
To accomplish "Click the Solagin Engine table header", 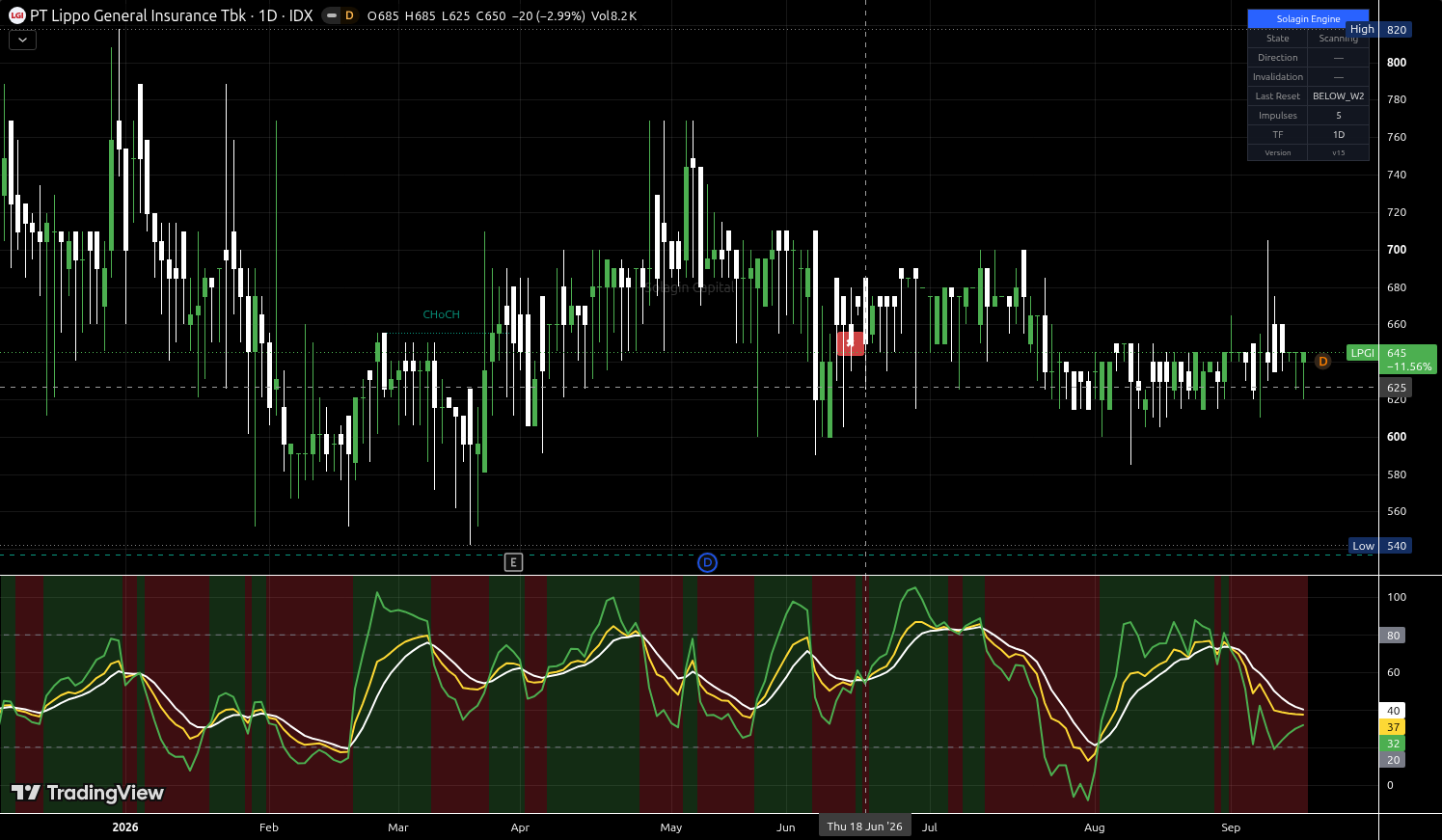I will click(1308, 19).
